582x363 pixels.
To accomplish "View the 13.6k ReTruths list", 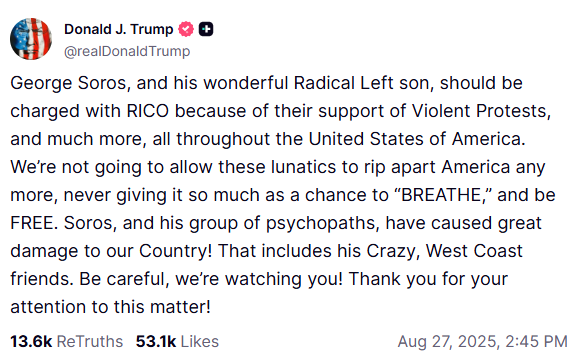I will [x=66, y=341].
